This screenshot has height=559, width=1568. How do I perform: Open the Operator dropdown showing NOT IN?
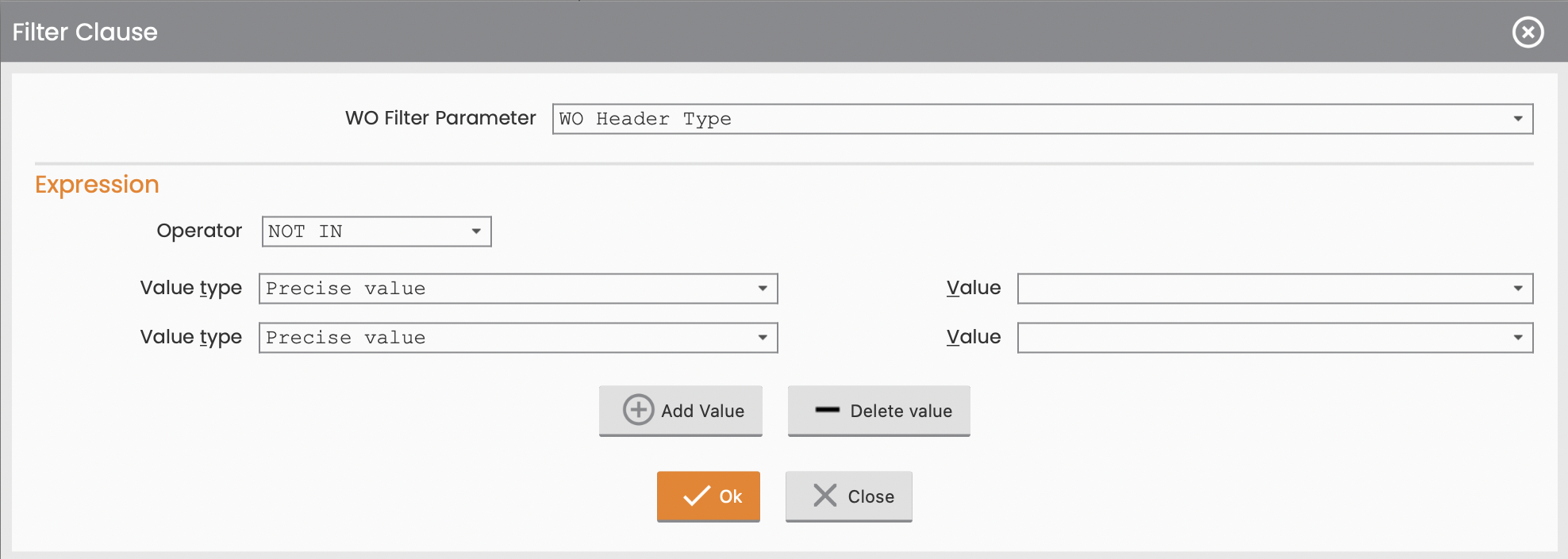tap(377, 232)
